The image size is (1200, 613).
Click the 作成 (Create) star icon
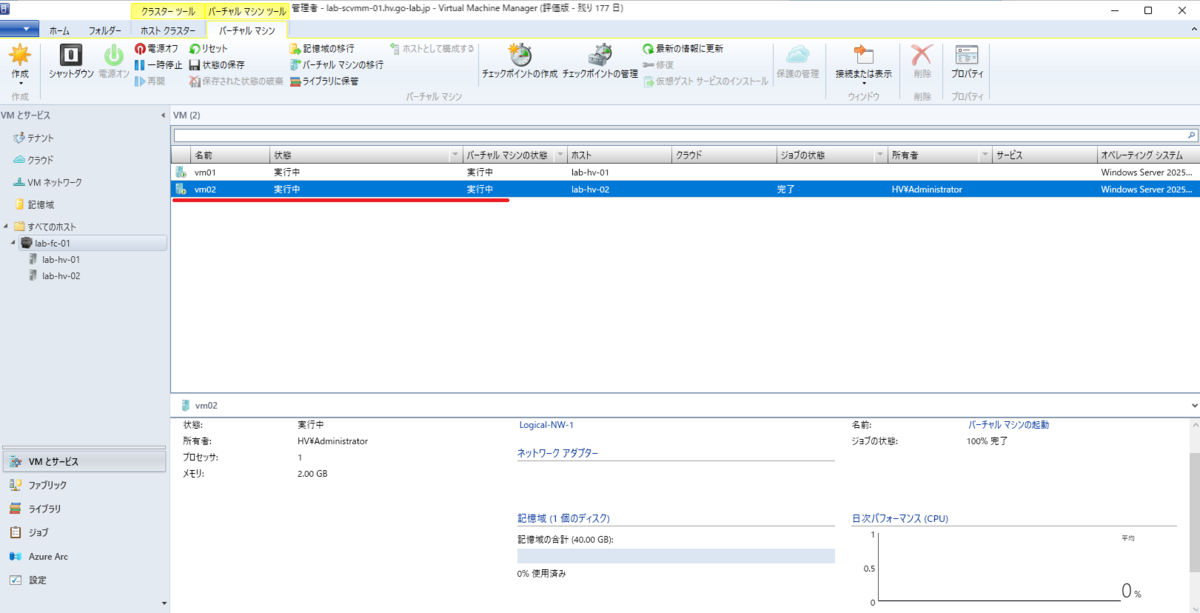[20, 55]
